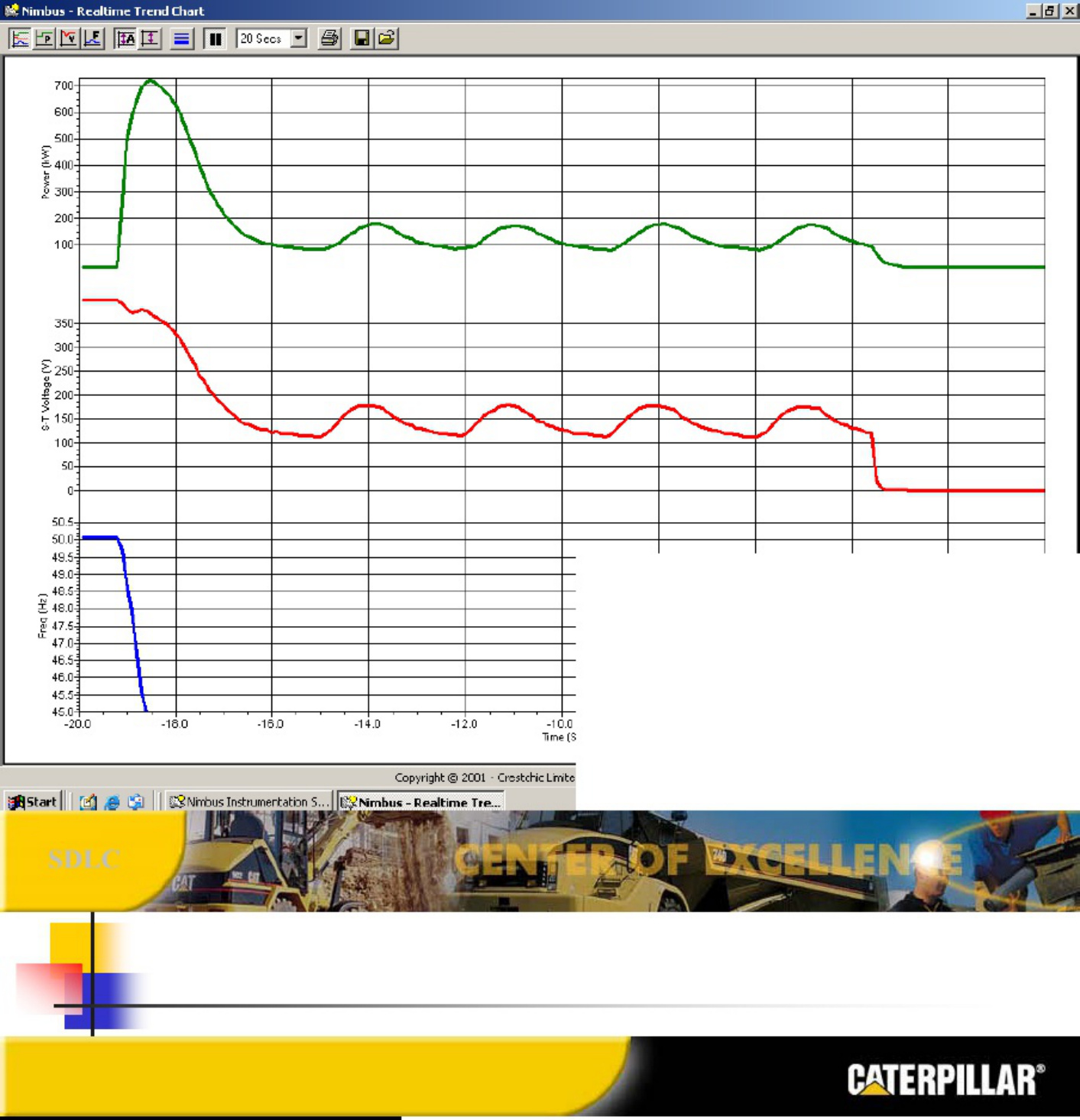Show the Frequency (F) trace only
The image size is (1080, 1120).
click(93, 38)
